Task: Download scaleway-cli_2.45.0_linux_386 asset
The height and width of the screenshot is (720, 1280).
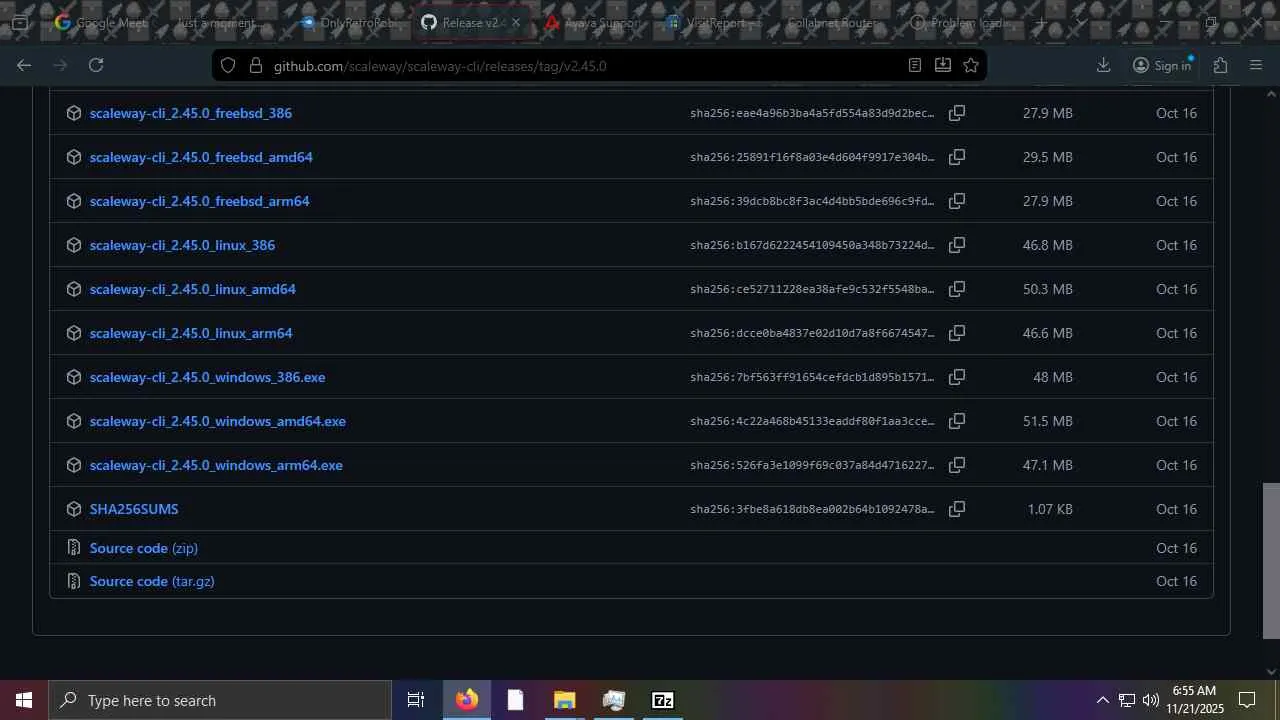Action: 182,245
